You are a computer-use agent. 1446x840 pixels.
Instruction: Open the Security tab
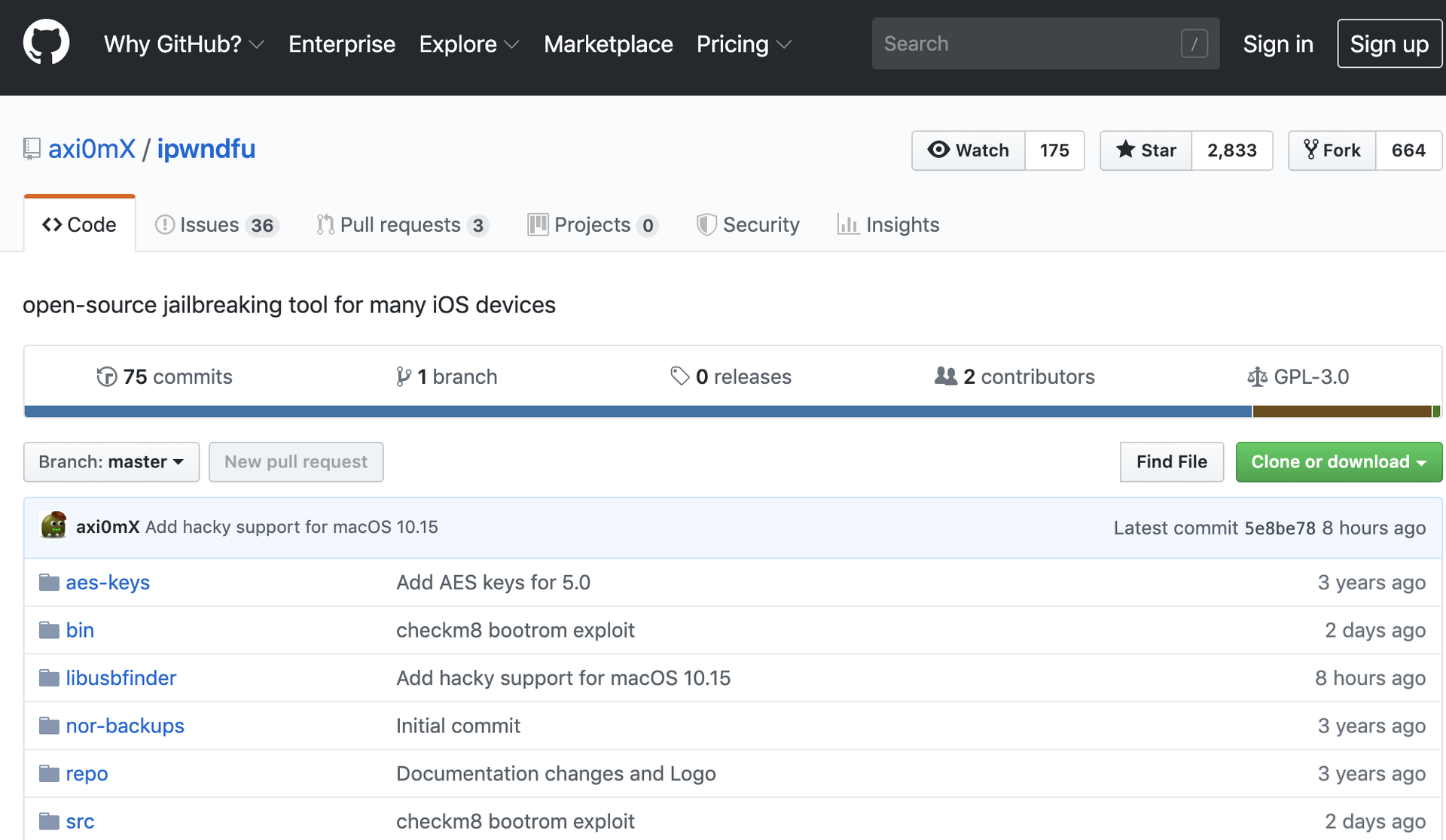[748, 224]
